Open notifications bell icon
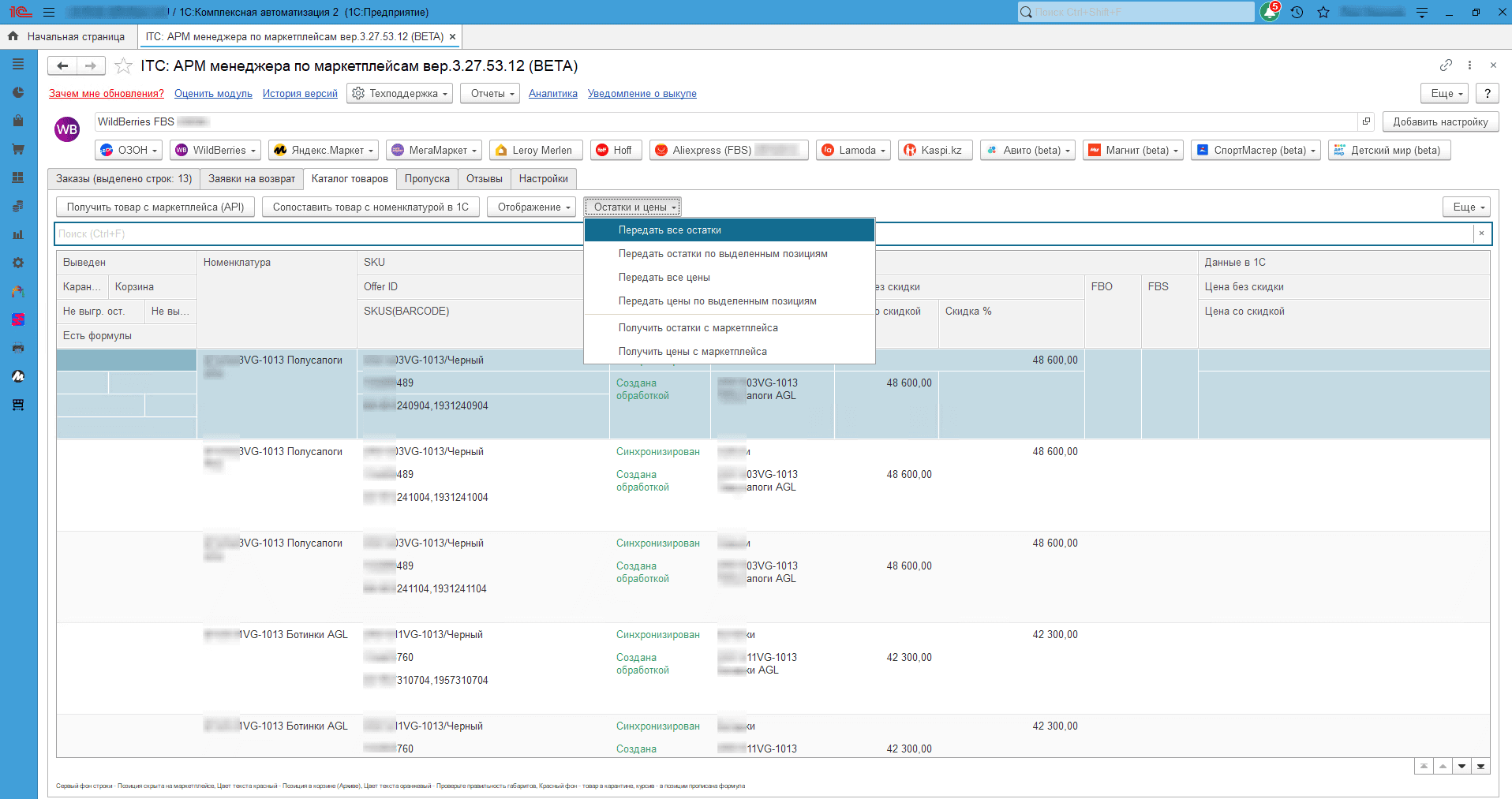 pos(1270,12)
